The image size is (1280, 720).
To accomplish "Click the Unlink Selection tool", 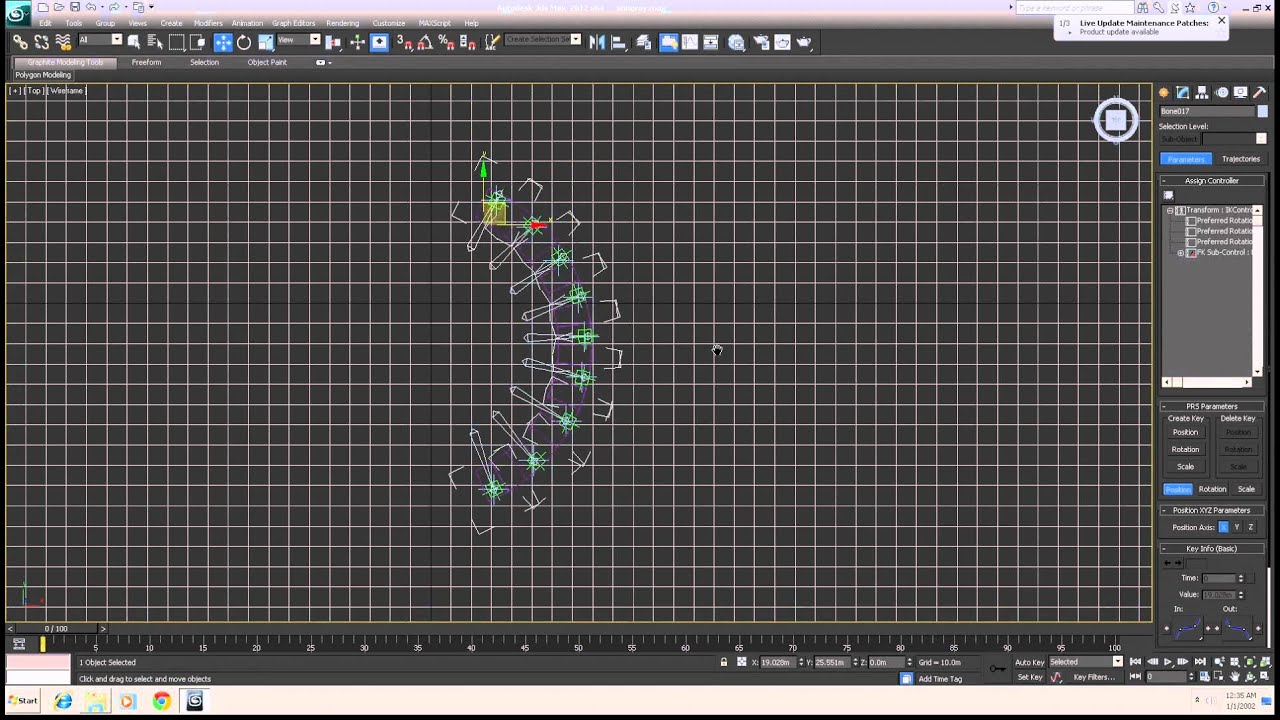I will (x=42, y=42).
